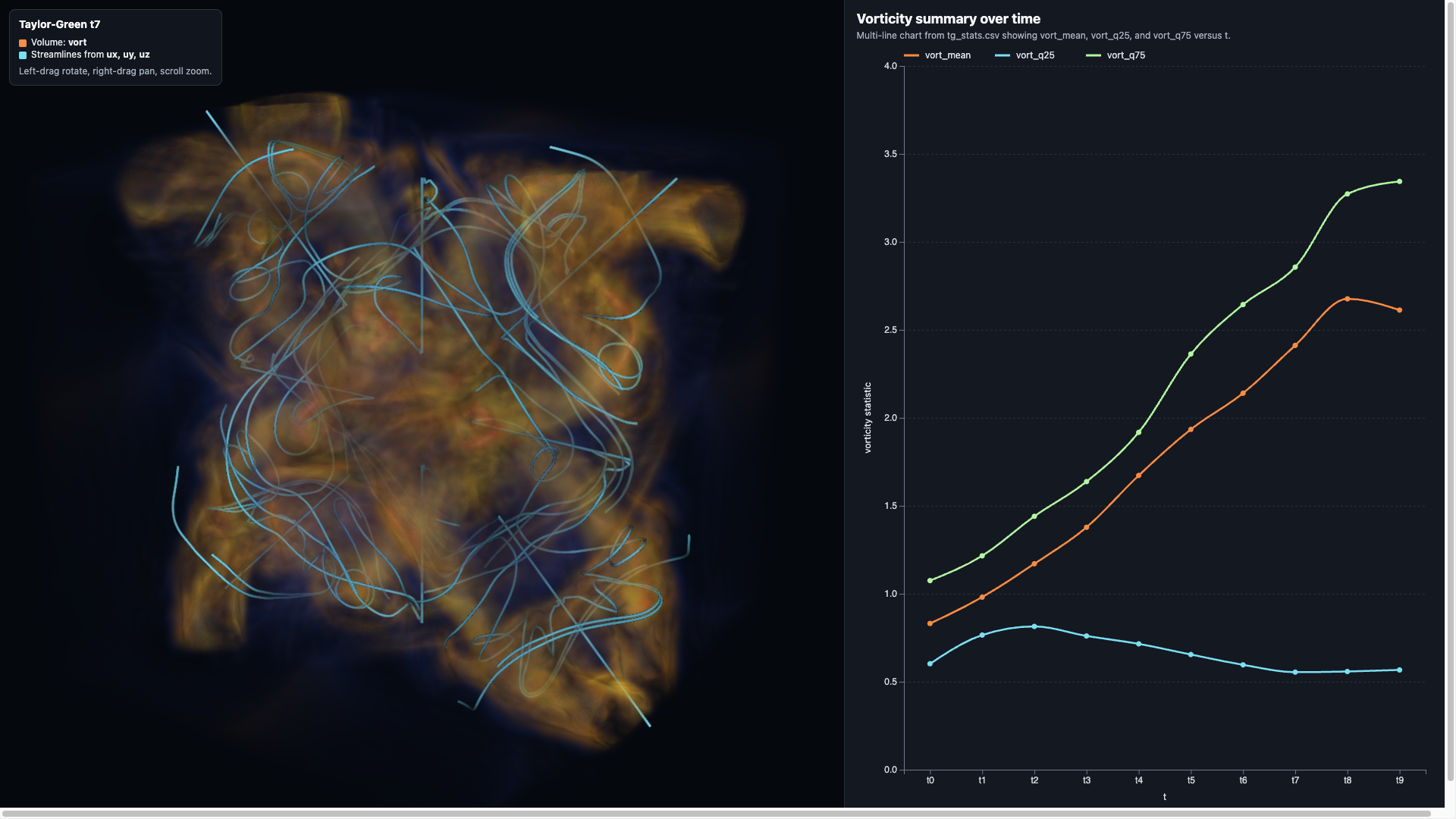The height and width of the screenshot is (819, 1456).
Task: Click the 2.5 y-axis tick label
Action: point(890,331)
